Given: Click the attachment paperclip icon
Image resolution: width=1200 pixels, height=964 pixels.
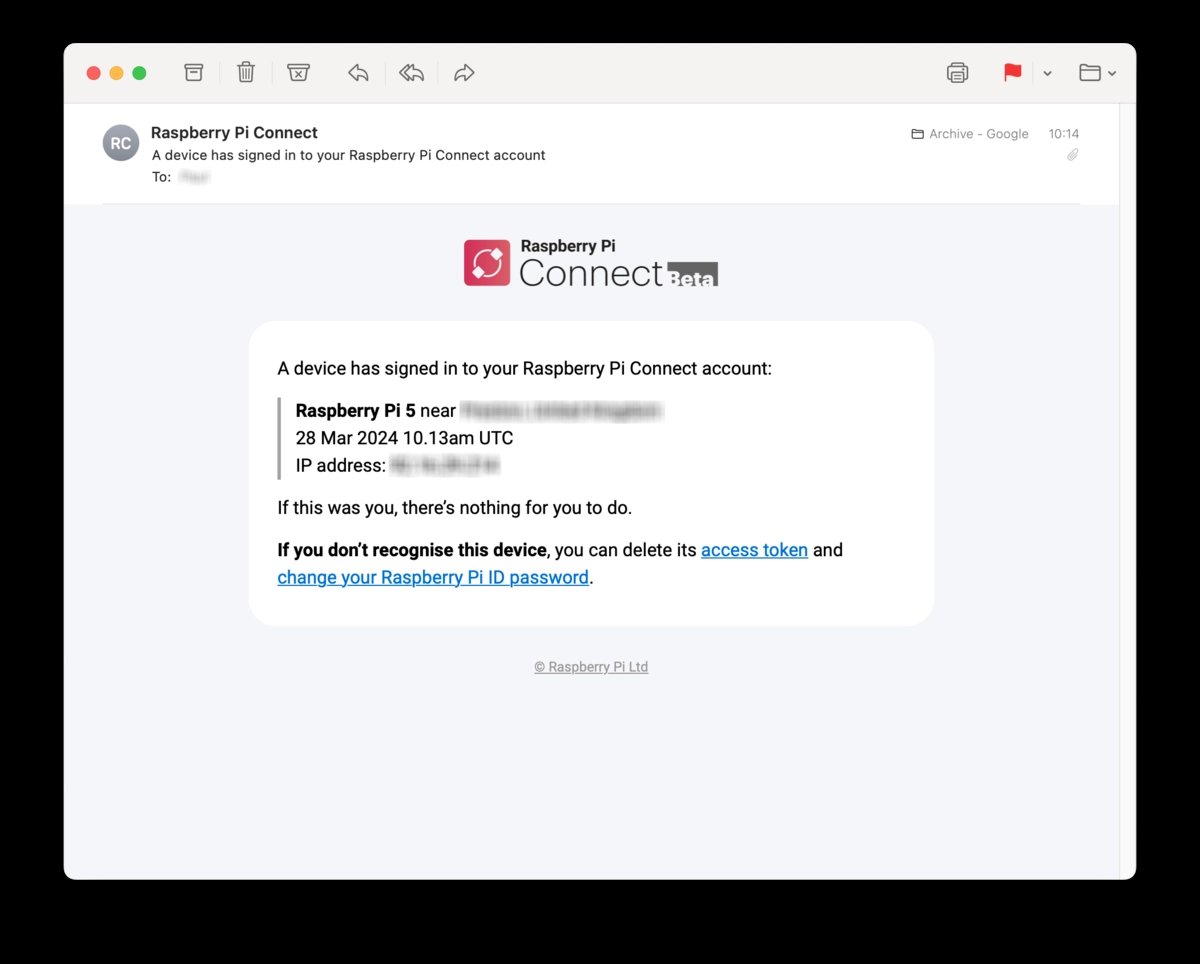Looking at the screenshot, I should (1073, 155).
